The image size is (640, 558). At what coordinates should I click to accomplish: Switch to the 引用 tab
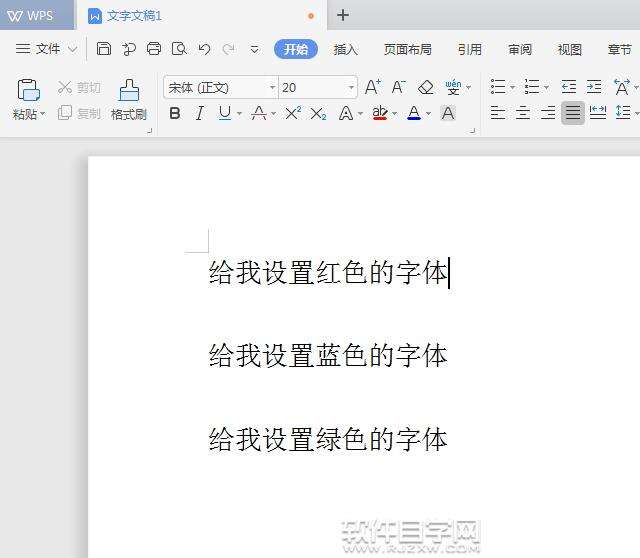[x=470, y=49]
